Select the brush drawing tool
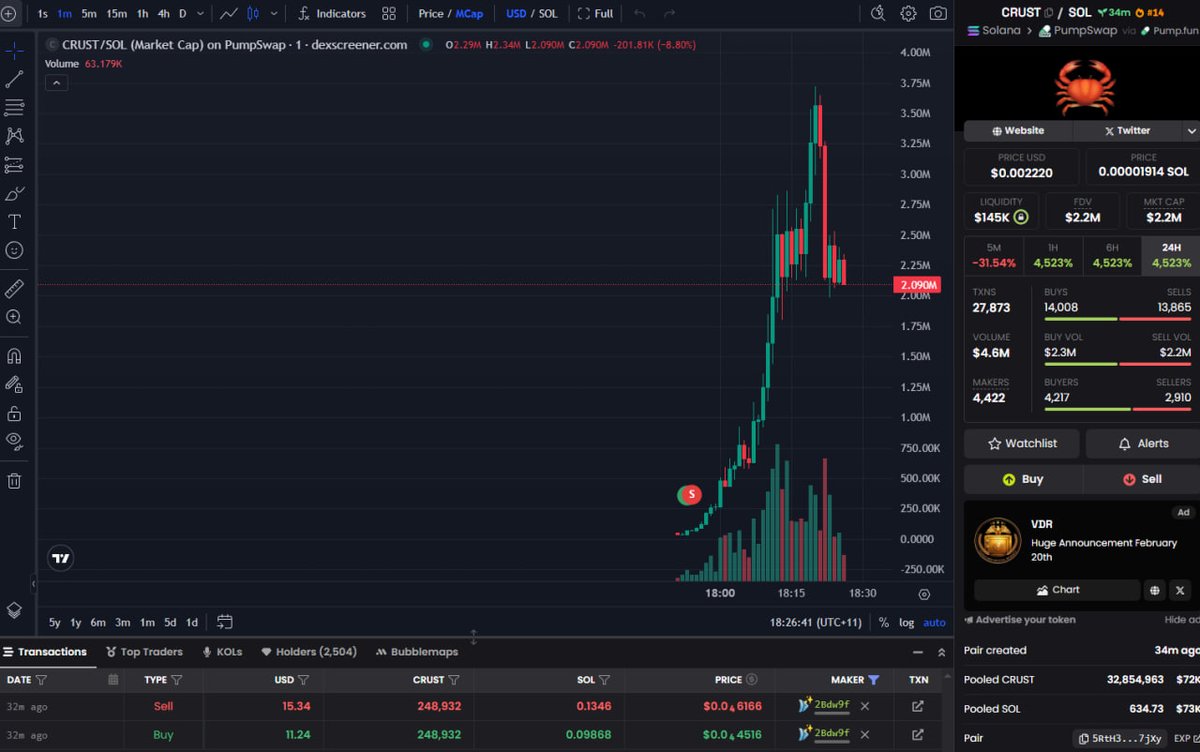Screen dimensions: 1200x752 tap(14, 194)
